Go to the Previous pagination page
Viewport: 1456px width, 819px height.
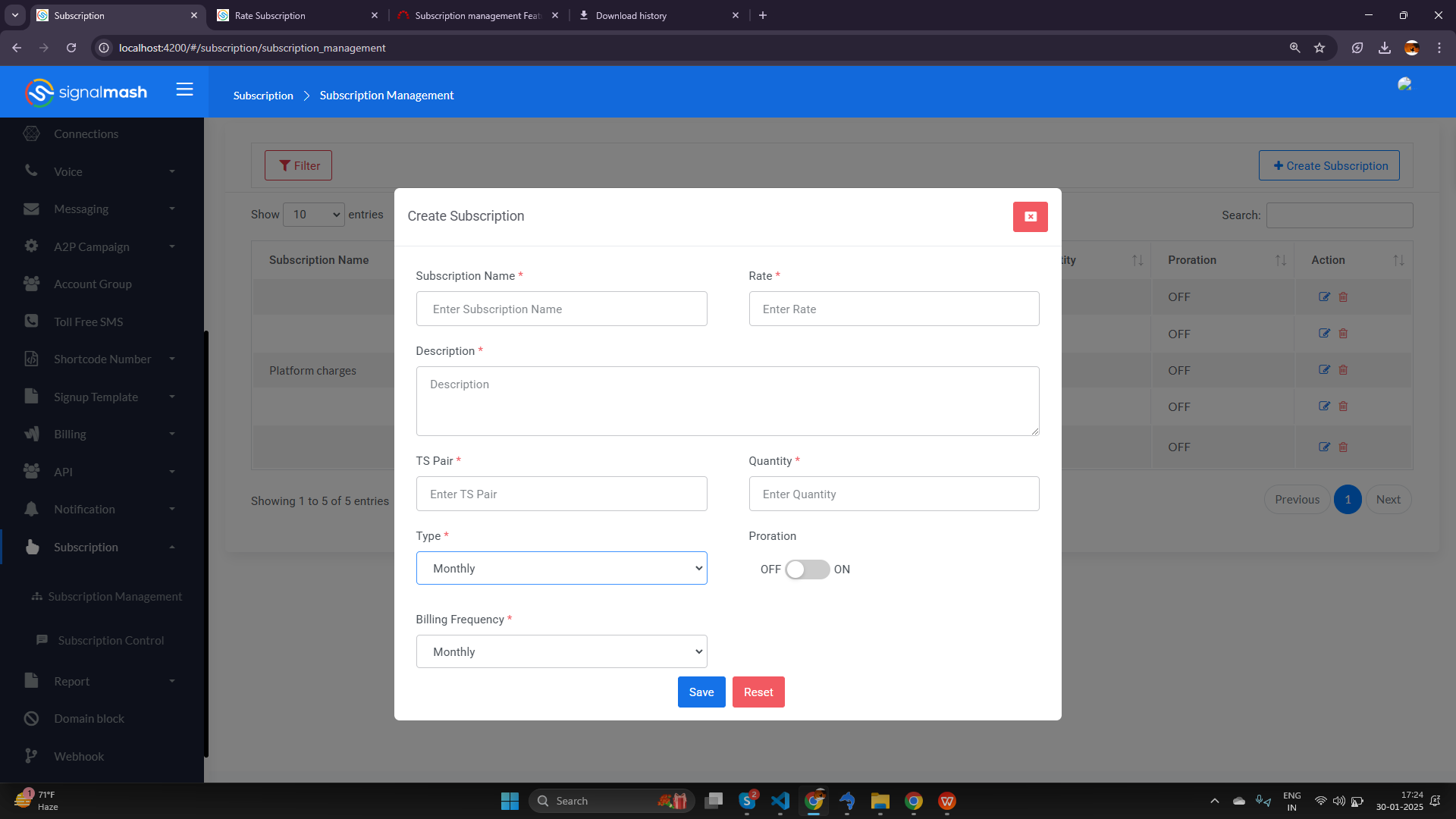pyautogui.click(x=1297, y=499)
